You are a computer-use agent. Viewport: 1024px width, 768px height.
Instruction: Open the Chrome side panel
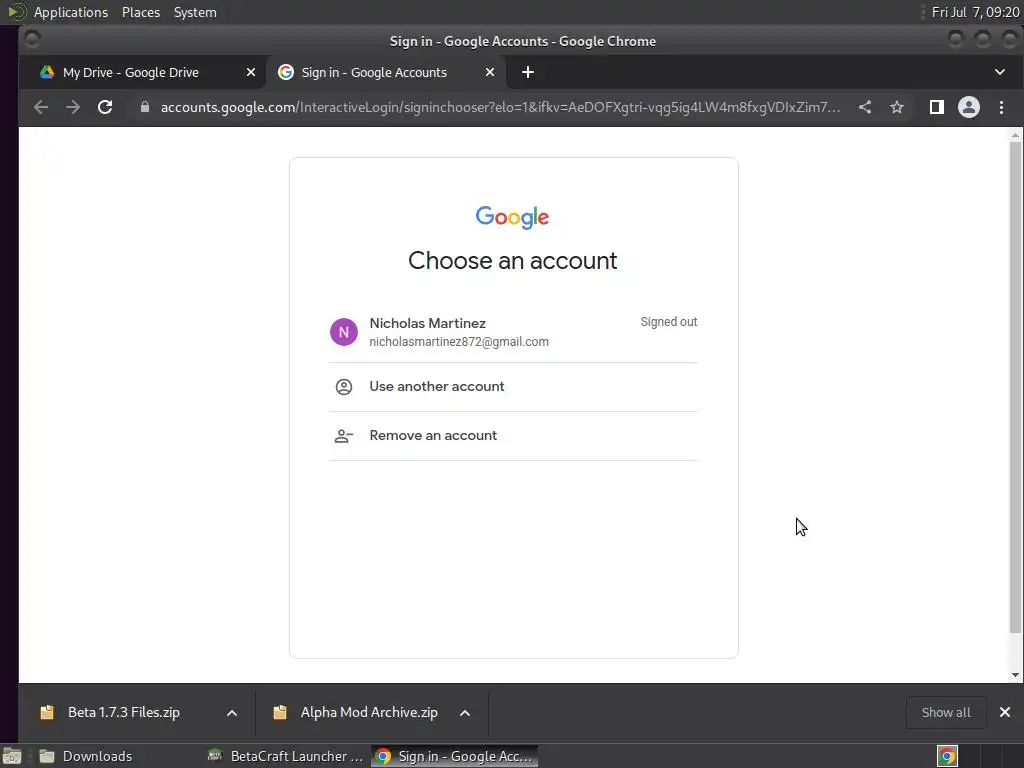click(936, 107)
